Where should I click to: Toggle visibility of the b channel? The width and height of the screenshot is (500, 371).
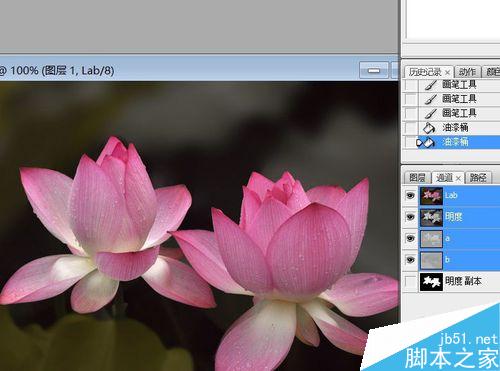[411, 260]
